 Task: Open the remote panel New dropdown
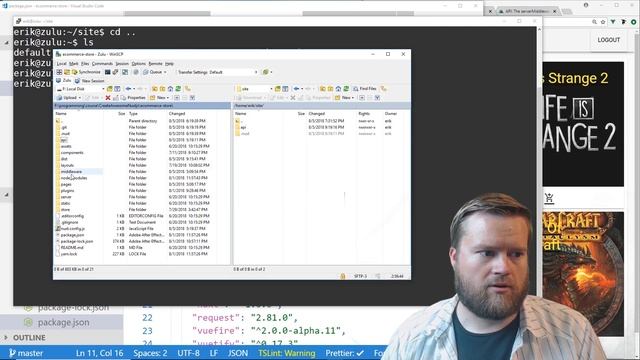click(344, 98)
